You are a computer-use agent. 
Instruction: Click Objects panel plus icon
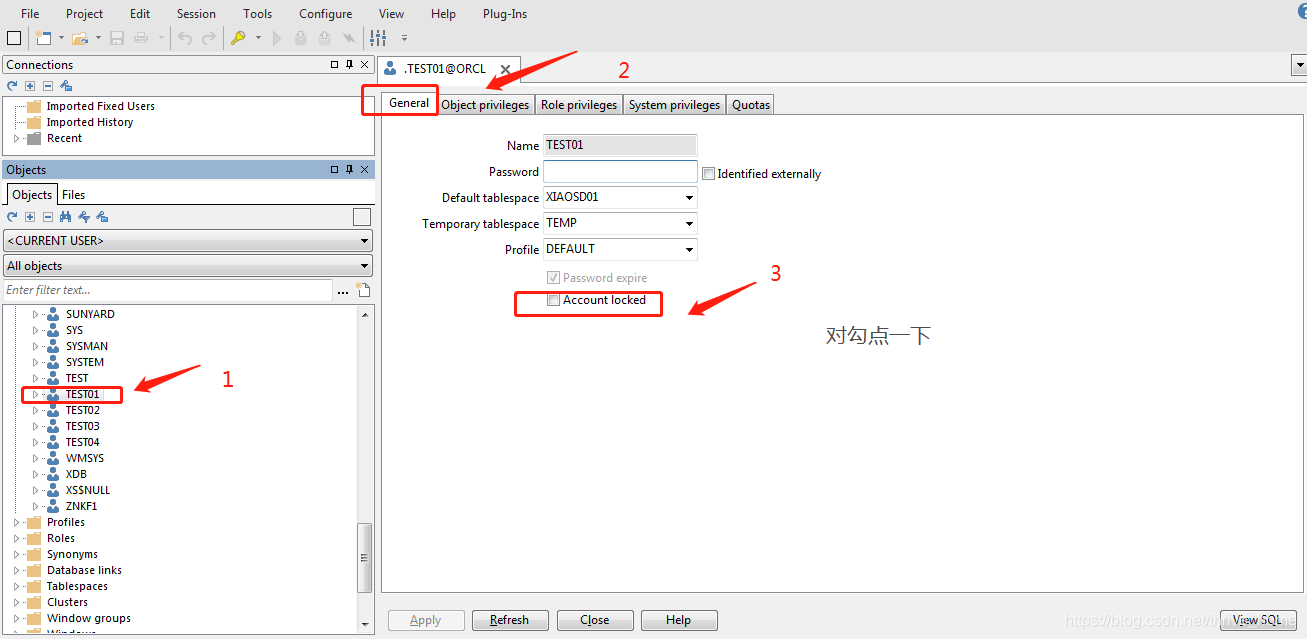click(x=30, y=217)
